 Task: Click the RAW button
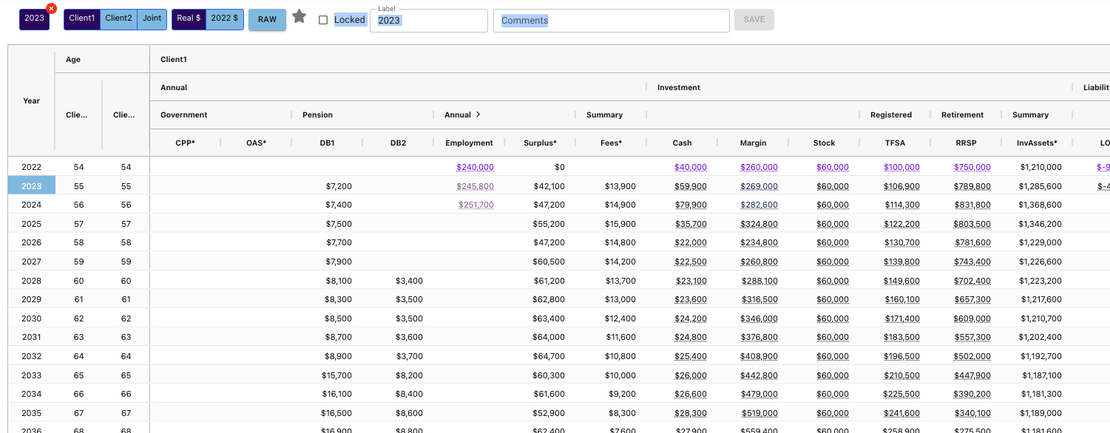click(267, 20)
